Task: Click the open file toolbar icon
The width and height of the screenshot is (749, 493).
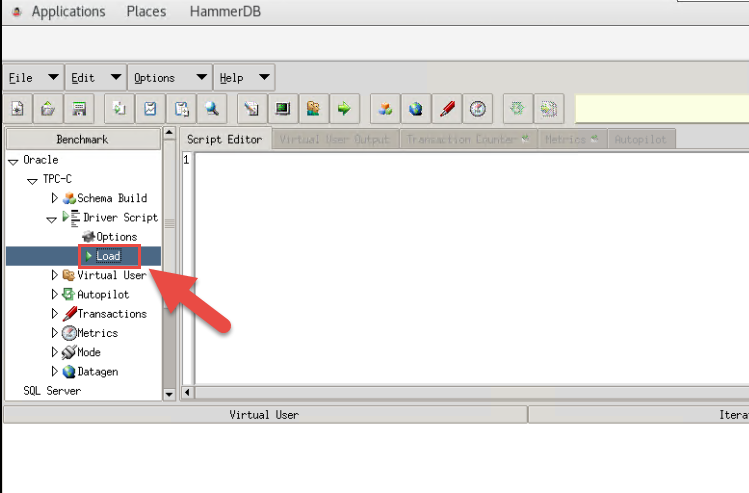Action: (48, 109)
